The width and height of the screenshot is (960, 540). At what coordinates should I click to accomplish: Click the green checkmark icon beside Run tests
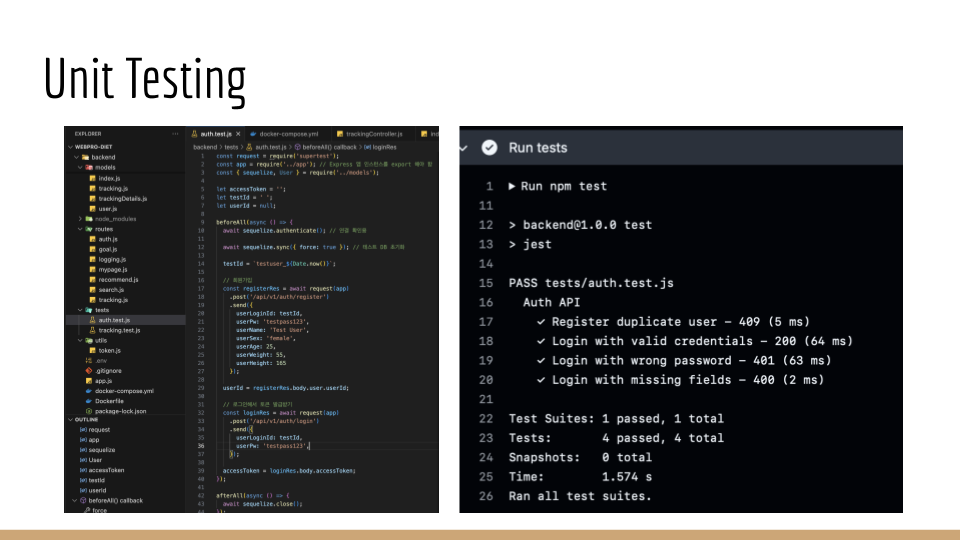489,147
